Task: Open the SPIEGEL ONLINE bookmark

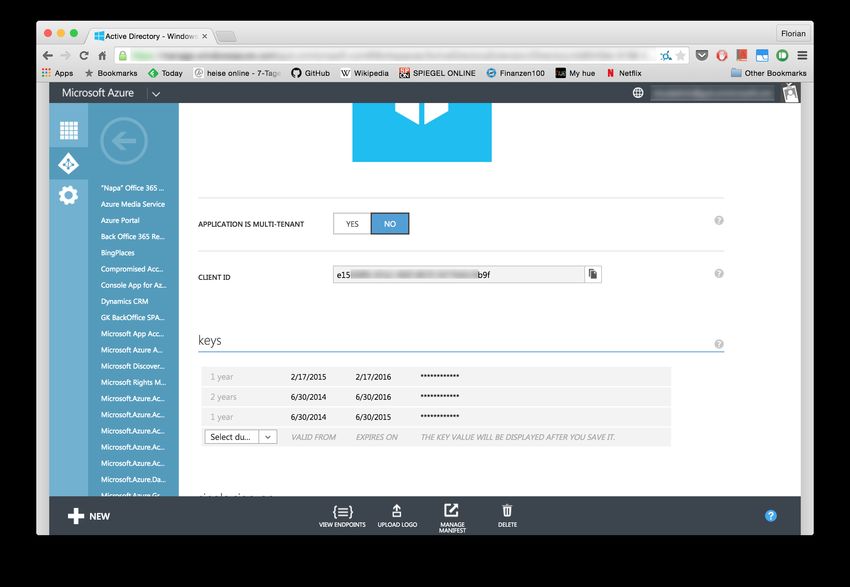Action: [437, 73]
